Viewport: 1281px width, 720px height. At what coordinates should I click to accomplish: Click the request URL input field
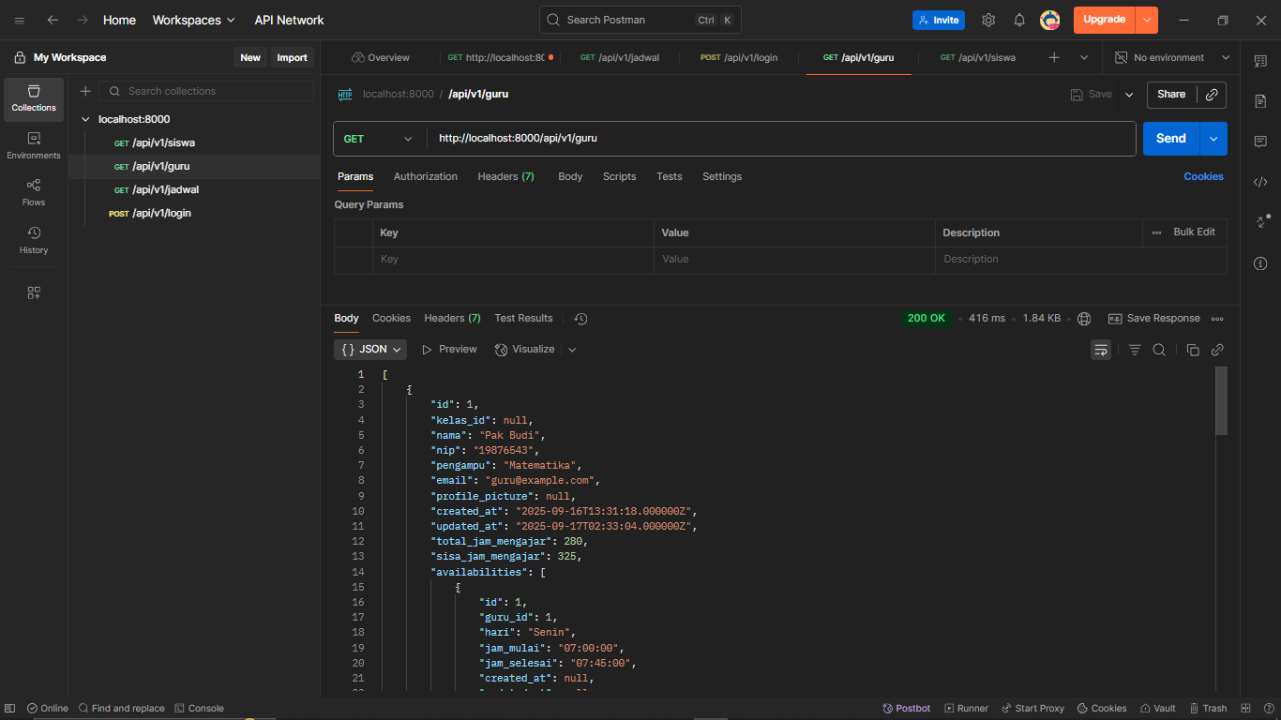(x=780, y=139)
